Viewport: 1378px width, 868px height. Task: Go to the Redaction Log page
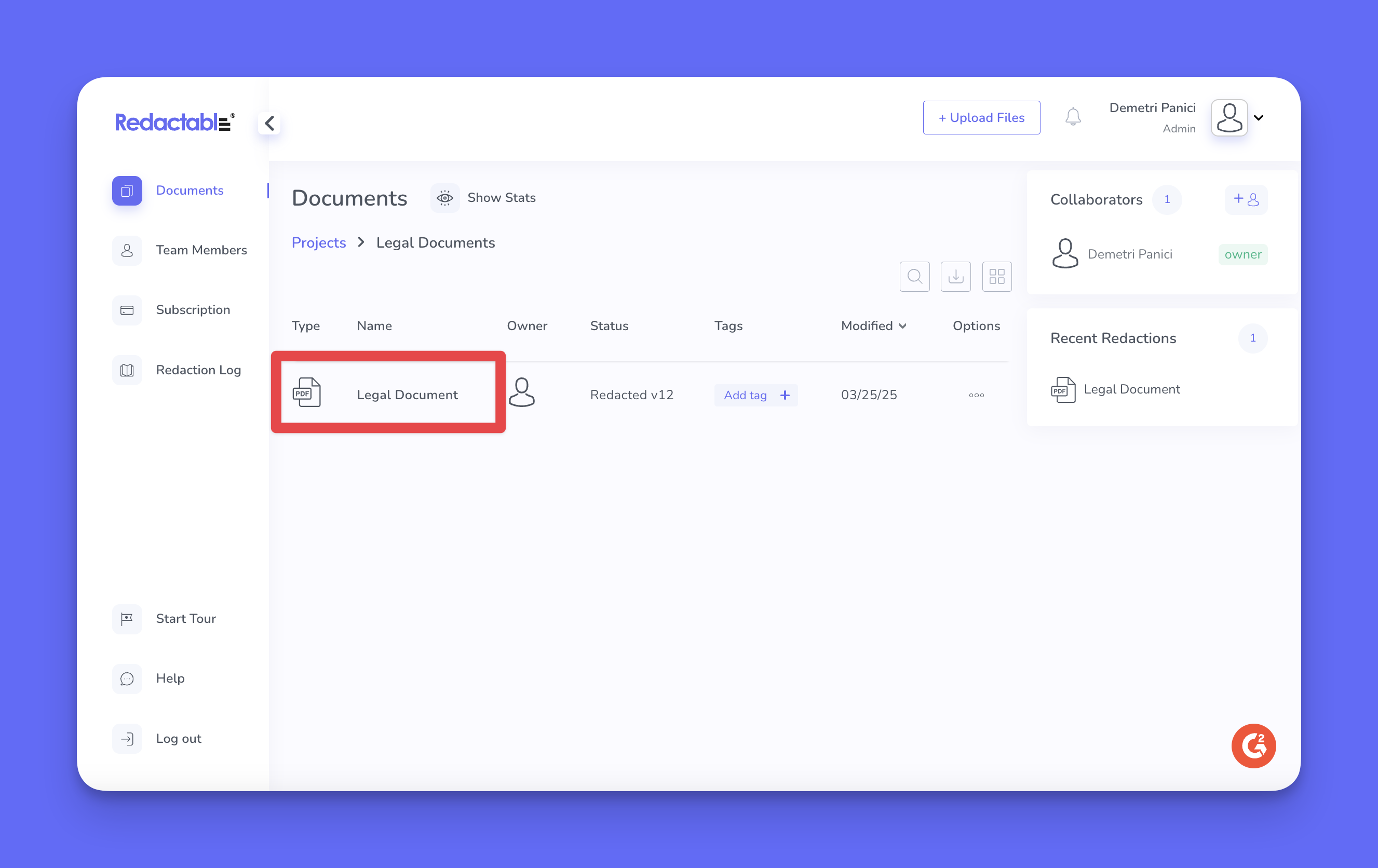pos(198,370)
